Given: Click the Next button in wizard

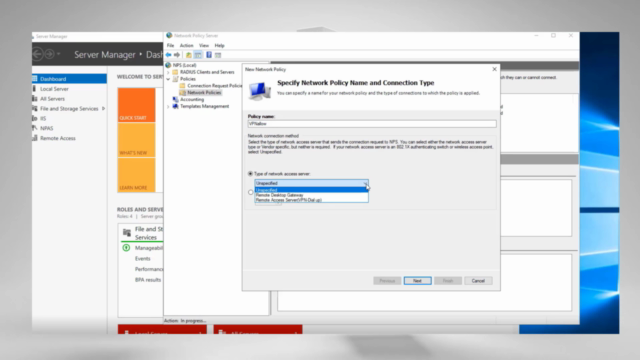Looking at the screenshot, I should tap(417, 281).
